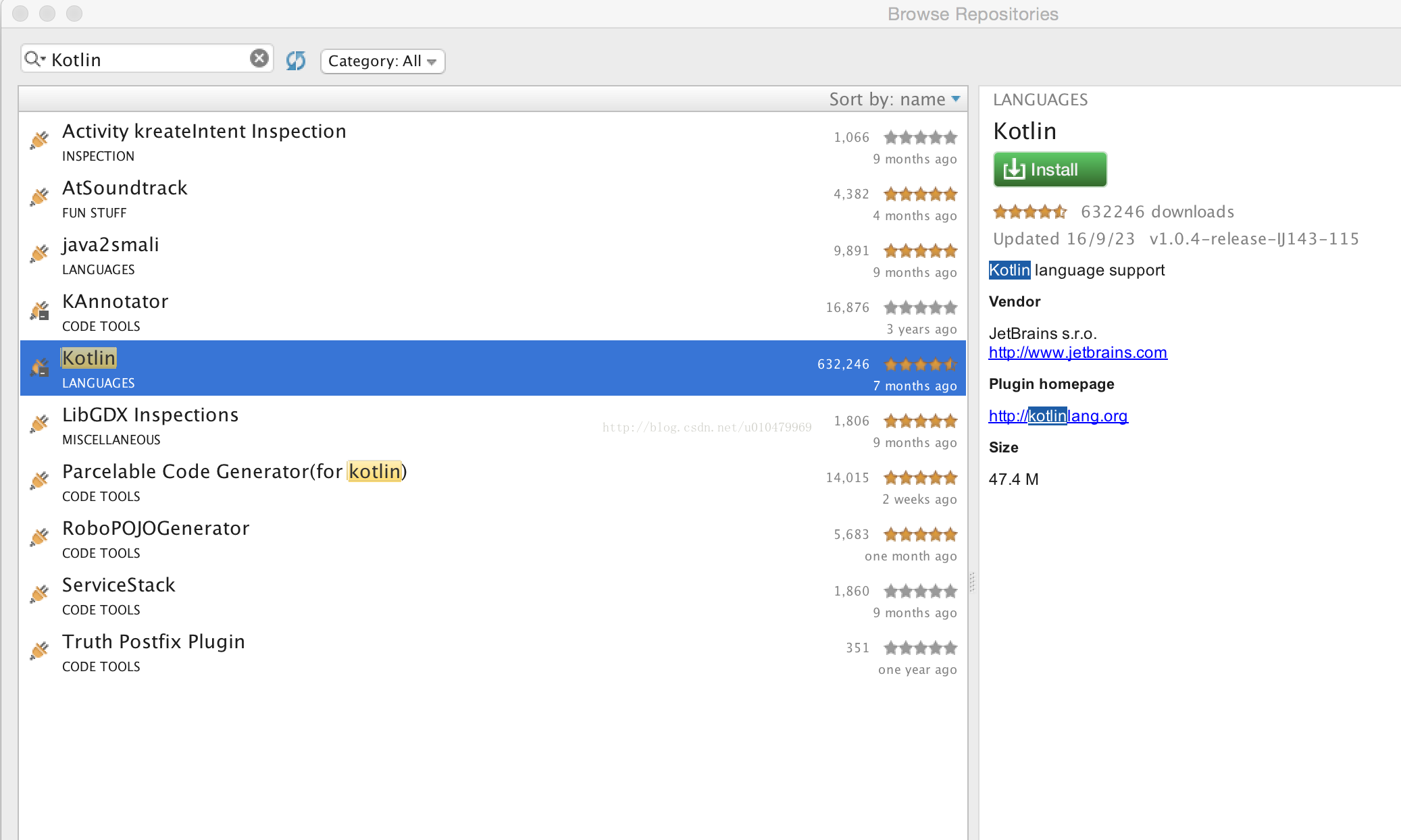1401x840 pixels.
Task: Open the Sort by: name dropdown
Action: (x=894, y=99)
